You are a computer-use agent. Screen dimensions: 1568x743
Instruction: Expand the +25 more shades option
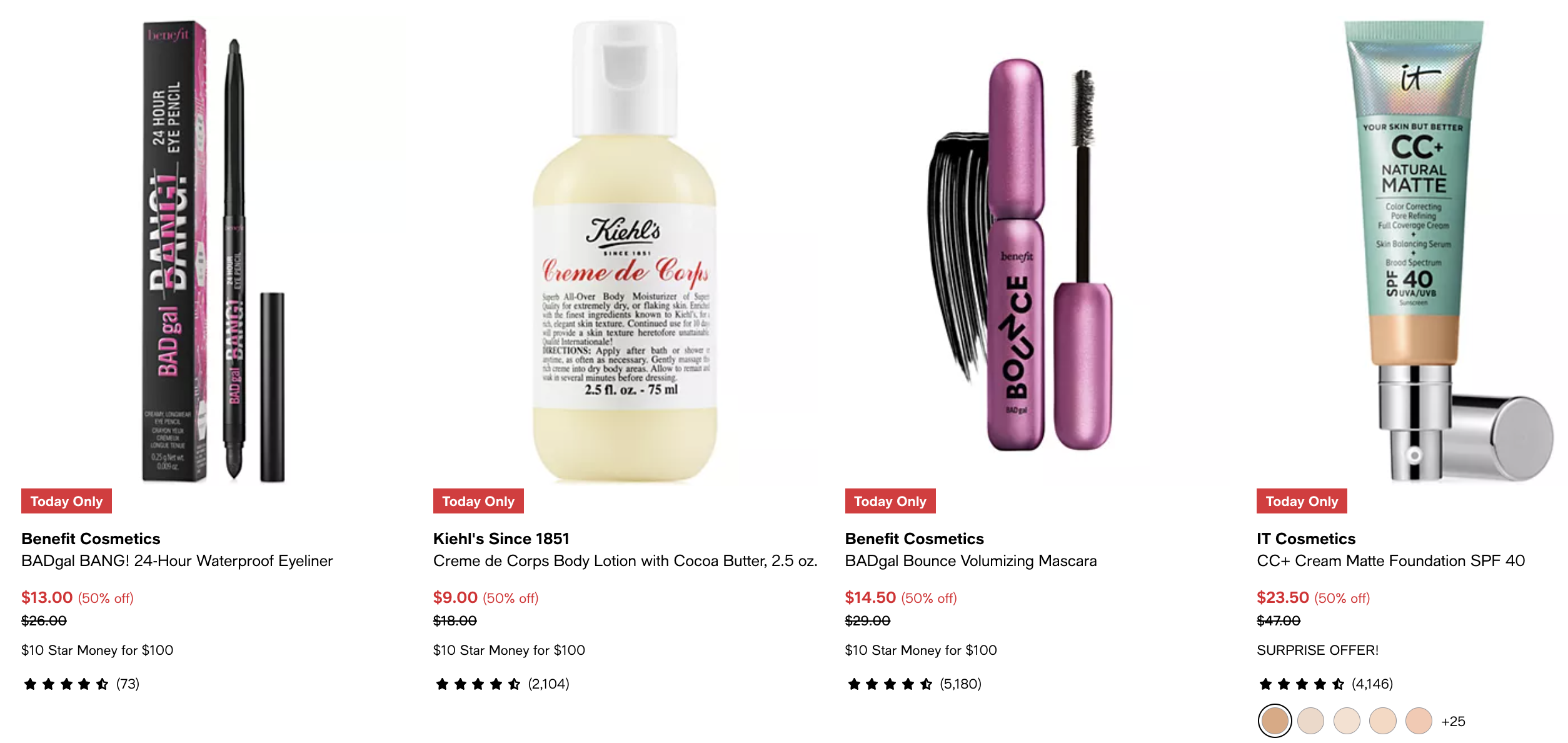pyautogui.click(x=1454, y=722)
